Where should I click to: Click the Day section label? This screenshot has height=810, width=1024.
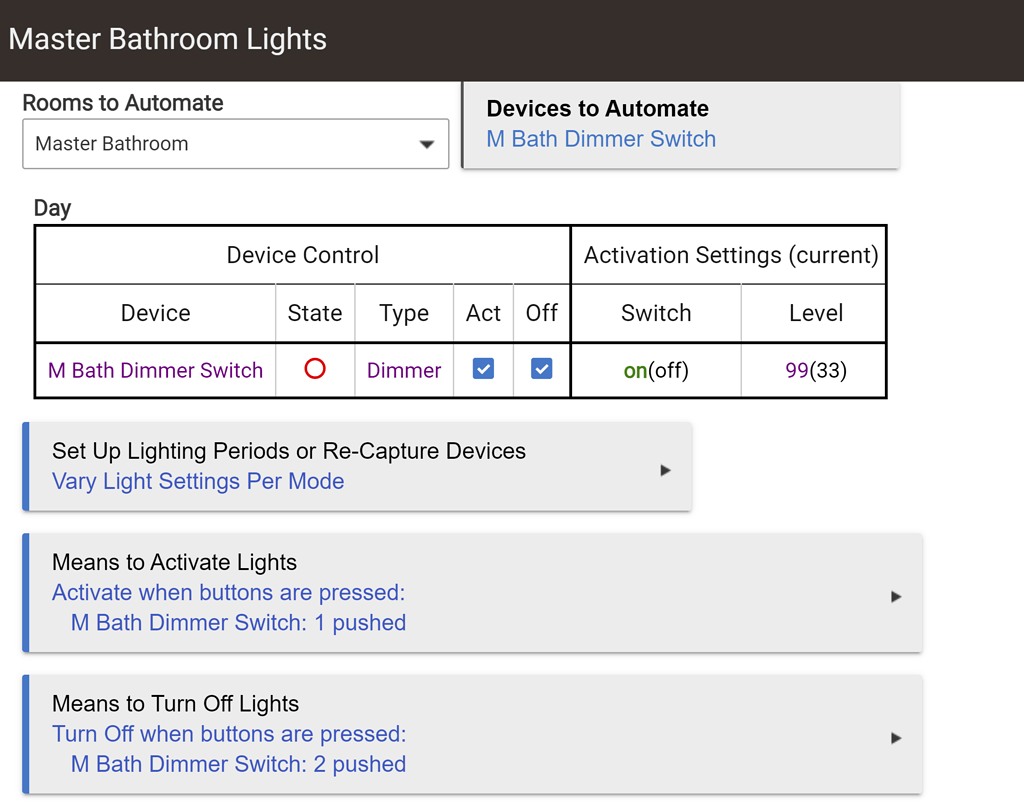pos(52,208)
